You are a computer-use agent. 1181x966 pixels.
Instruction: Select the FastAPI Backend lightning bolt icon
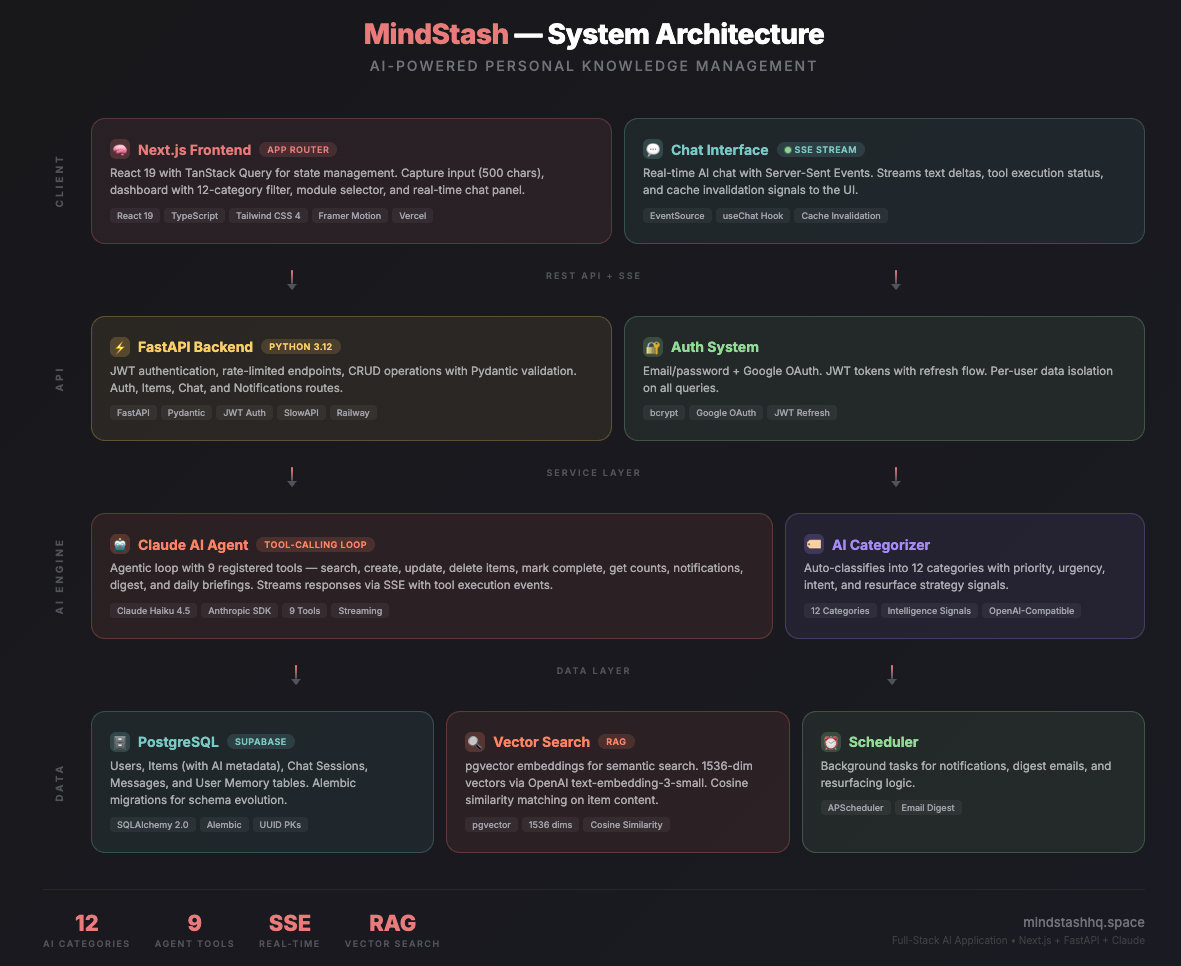click(120, 345)
